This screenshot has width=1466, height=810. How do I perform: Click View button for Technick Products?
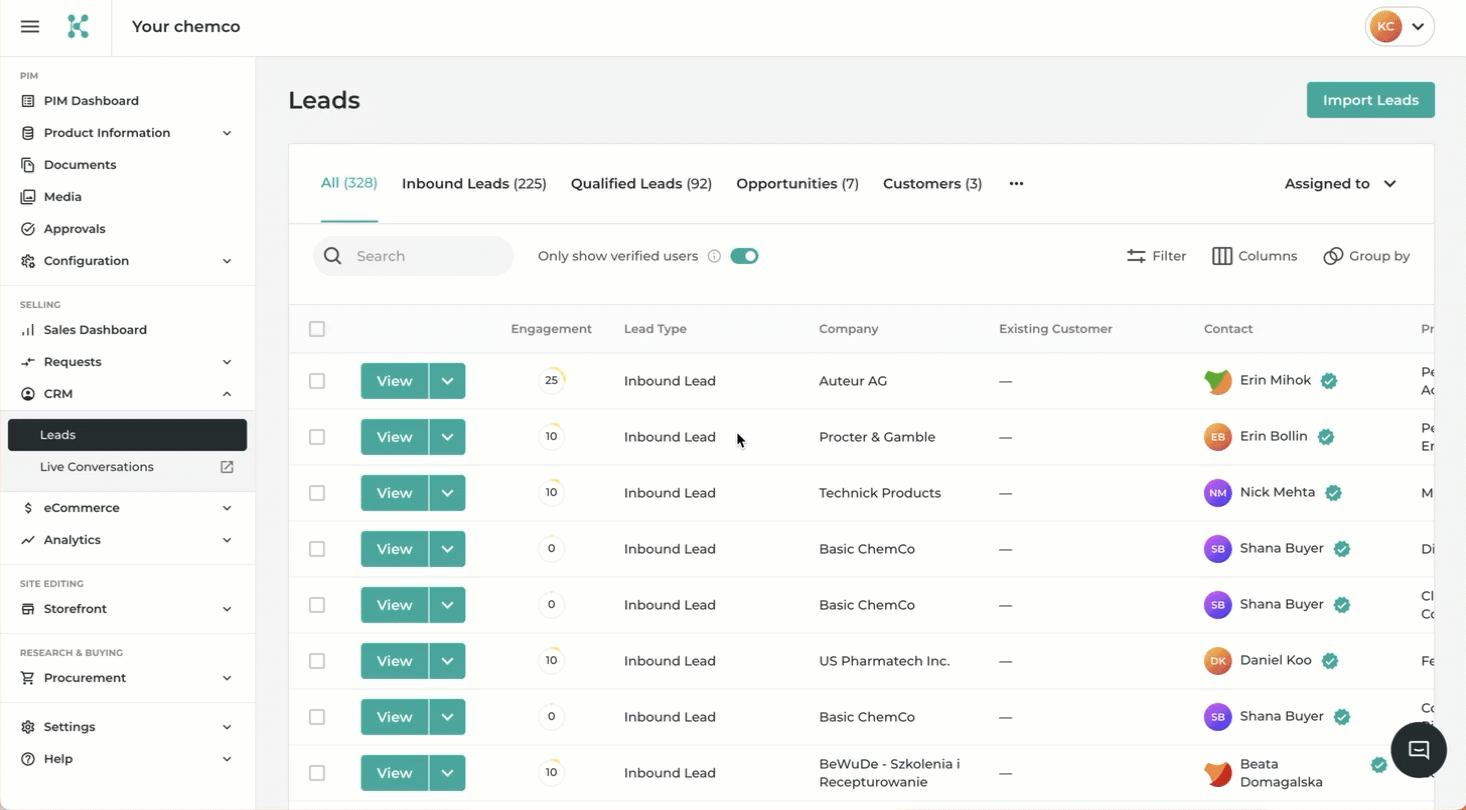pos(394,493)
